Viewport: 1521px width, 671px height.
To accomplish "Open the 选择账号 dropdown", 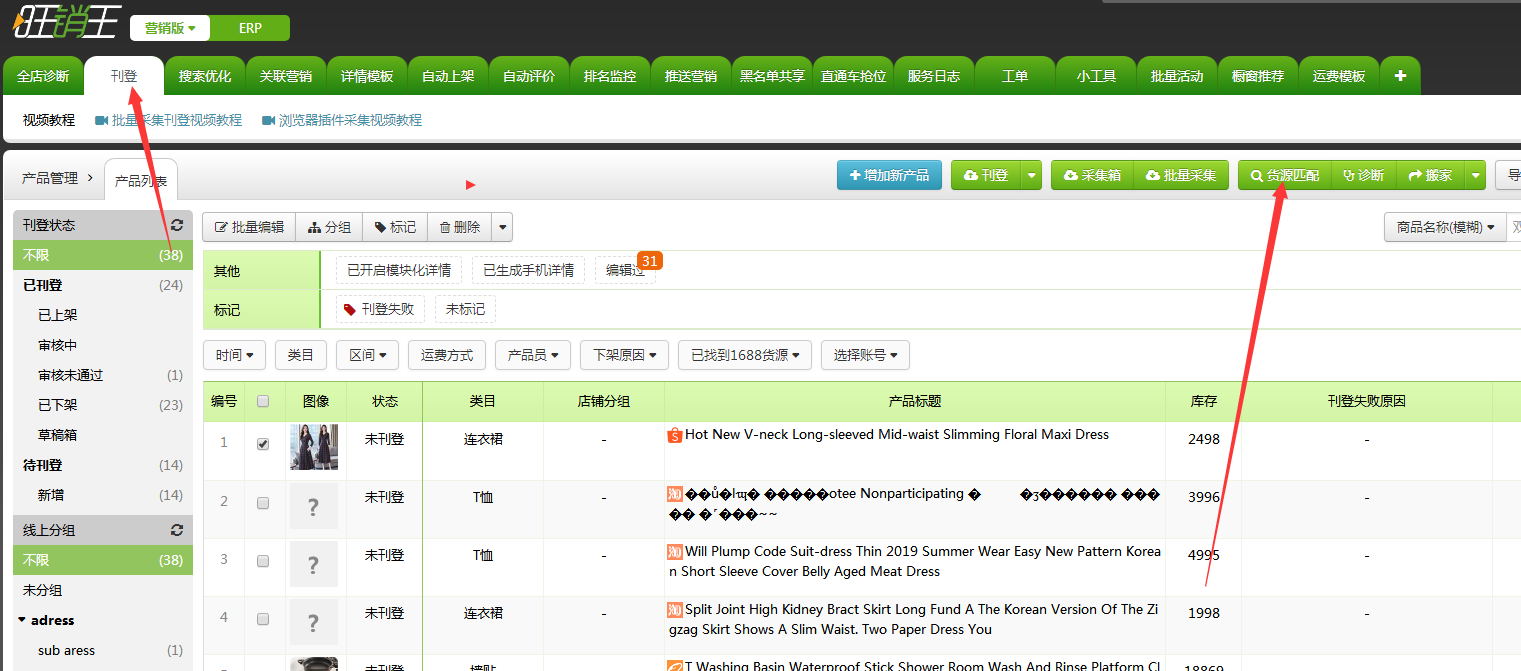I will click(x=865, y=355).
